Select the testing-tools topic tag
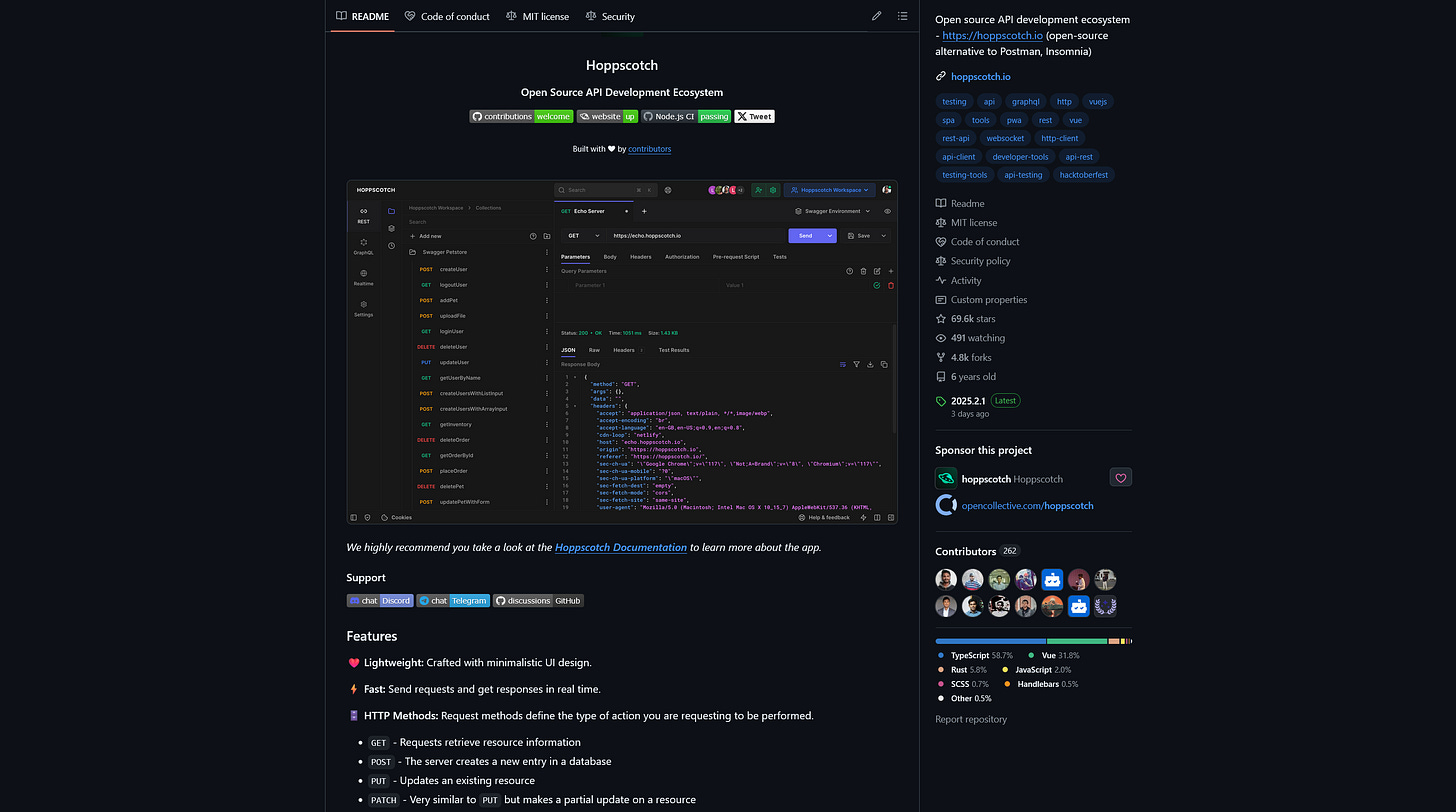This screenshot has height=812, width=1456. pos(965,175)
